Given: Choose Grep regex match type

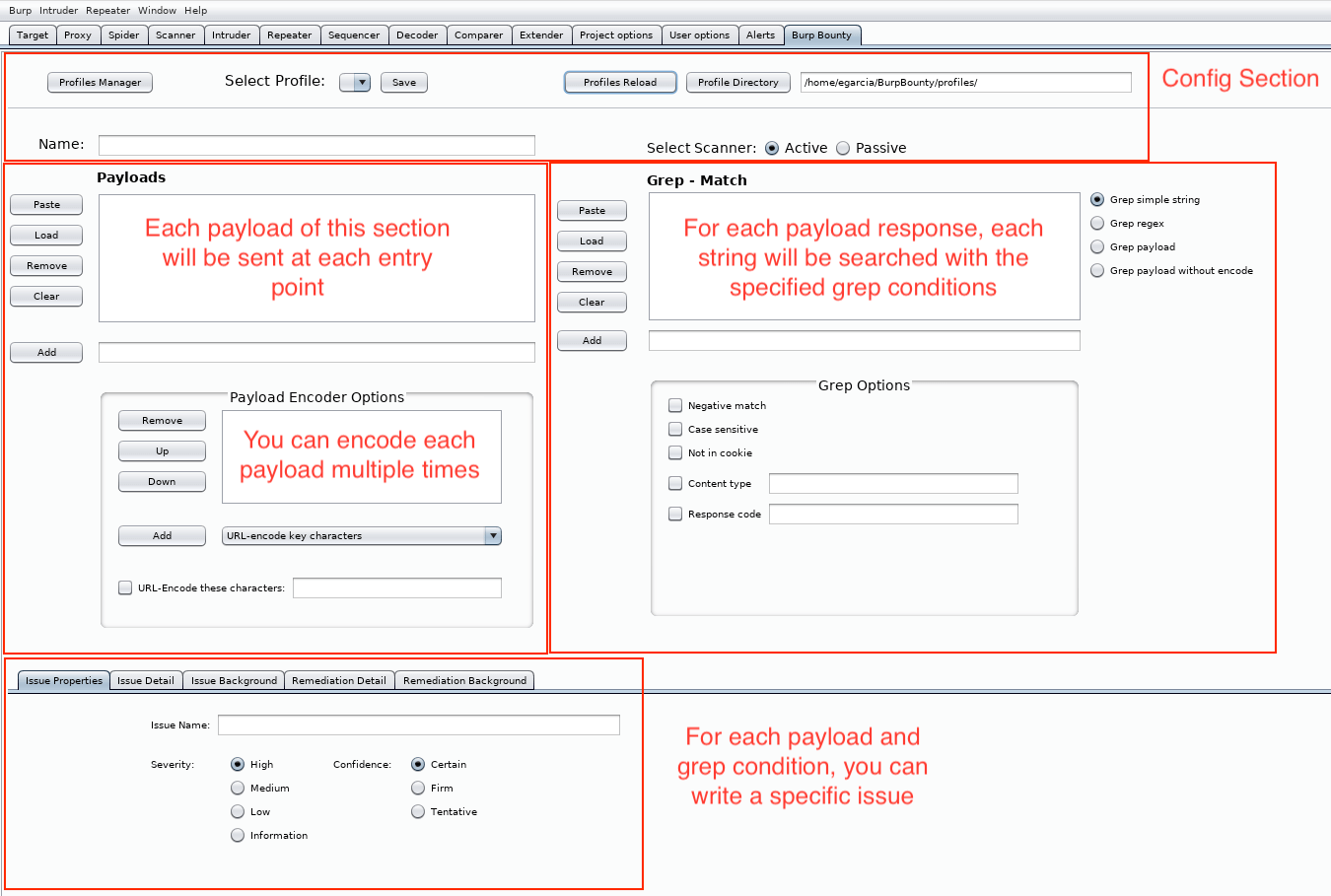Looking at the screenshot, I should tap(1097, 224).
